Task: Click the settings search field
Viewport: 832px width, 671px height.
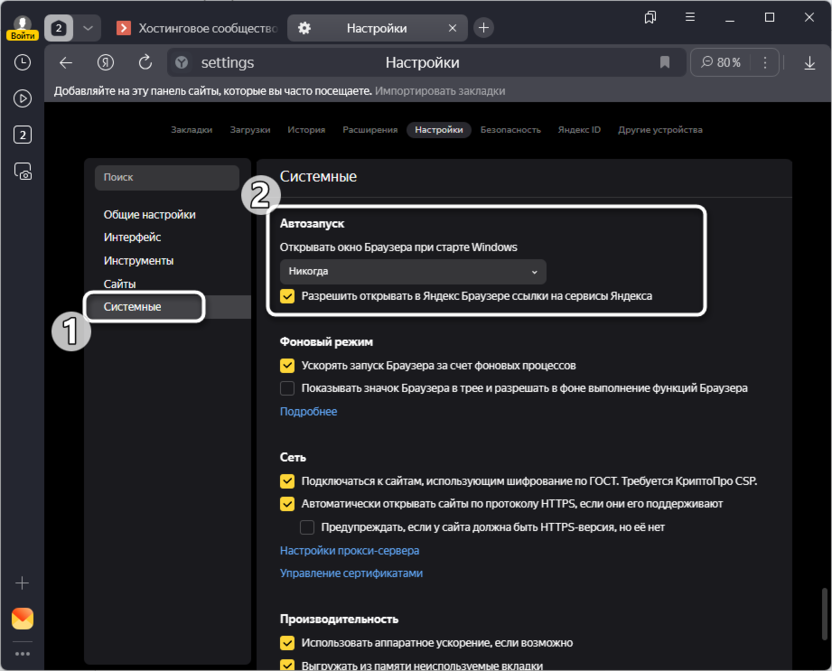Action: click(x=166, y=177)
